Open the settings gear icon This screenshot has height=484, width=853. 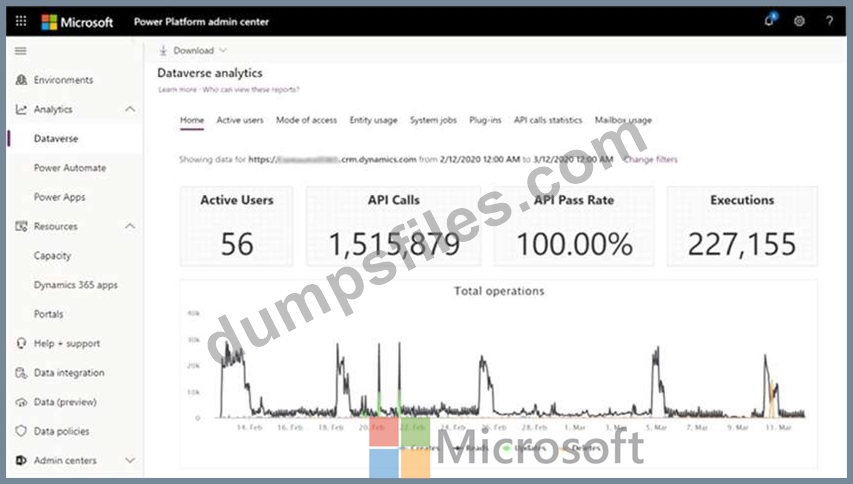pos(799,21)
